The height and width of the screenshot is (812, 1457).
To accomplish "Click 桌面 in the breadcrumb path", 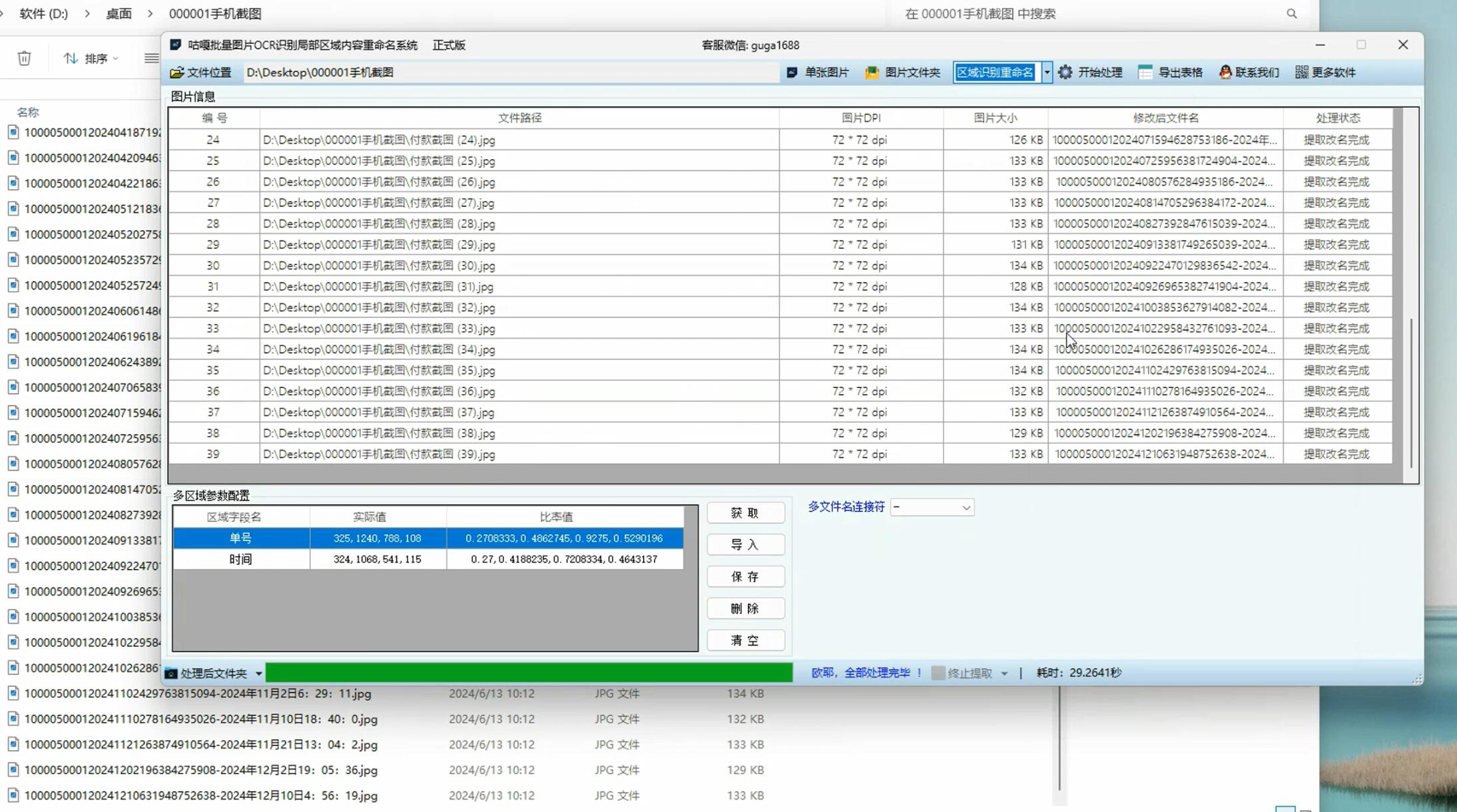I will click(119, 13).
